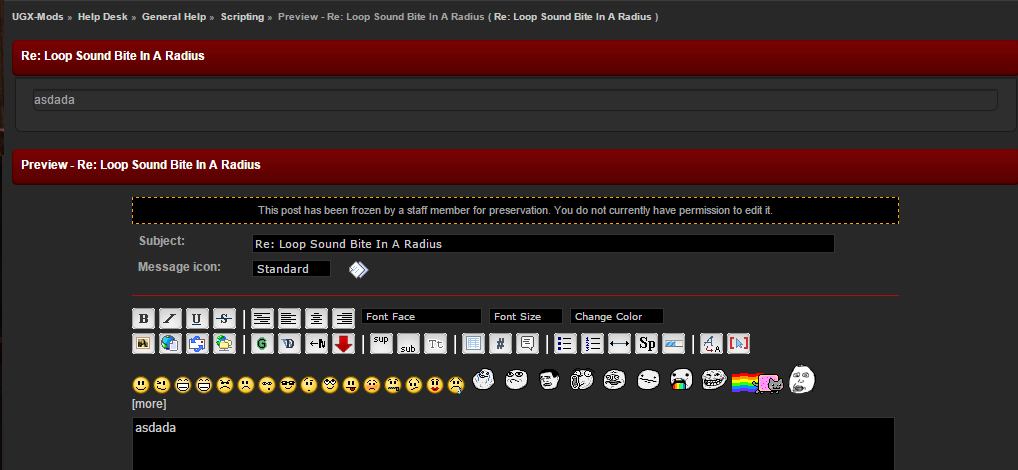Insert an image tag

143,343
